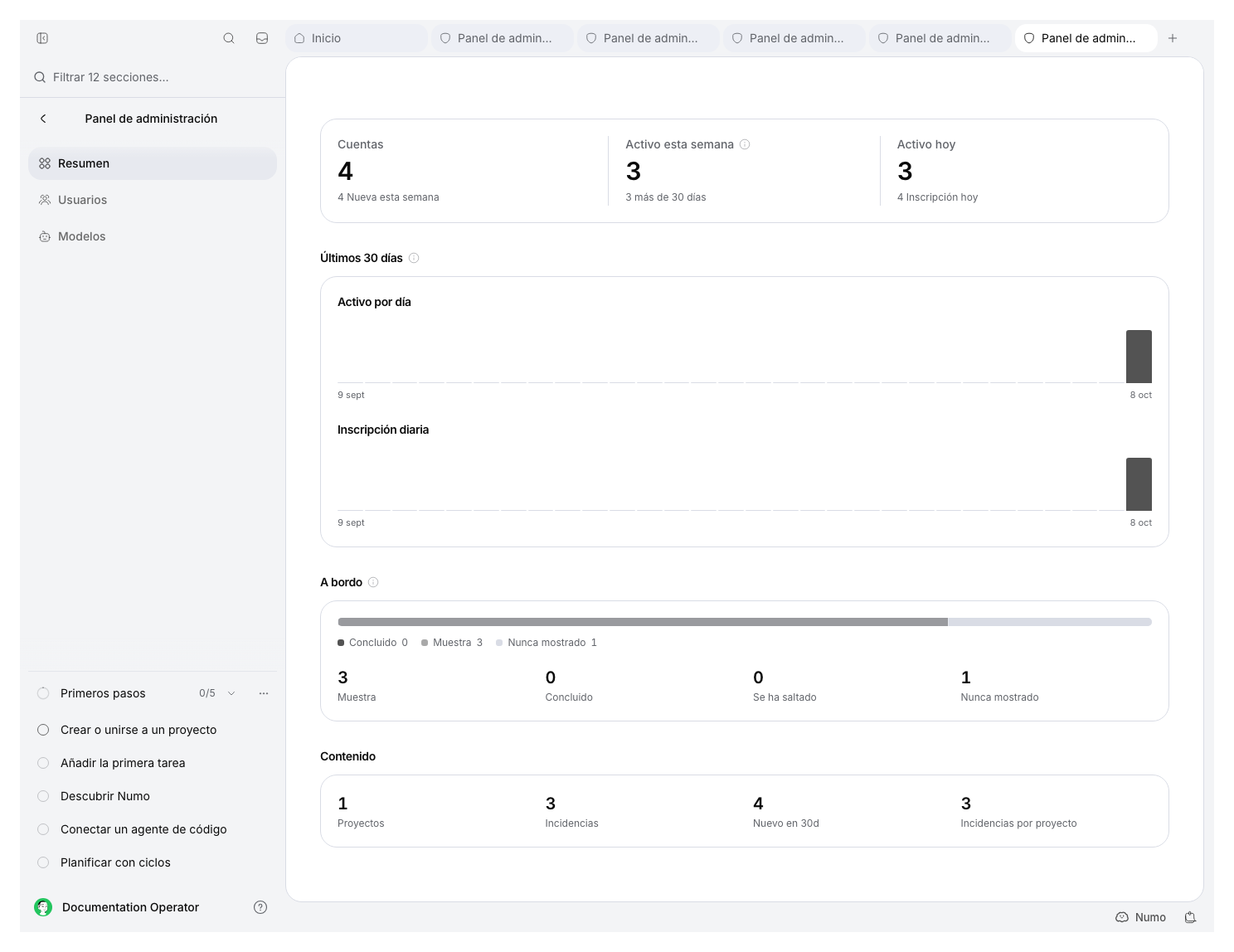Click the Documentation Operator avatar
The width and height of the screenshot is (1234, 952).
coord(43,907)
